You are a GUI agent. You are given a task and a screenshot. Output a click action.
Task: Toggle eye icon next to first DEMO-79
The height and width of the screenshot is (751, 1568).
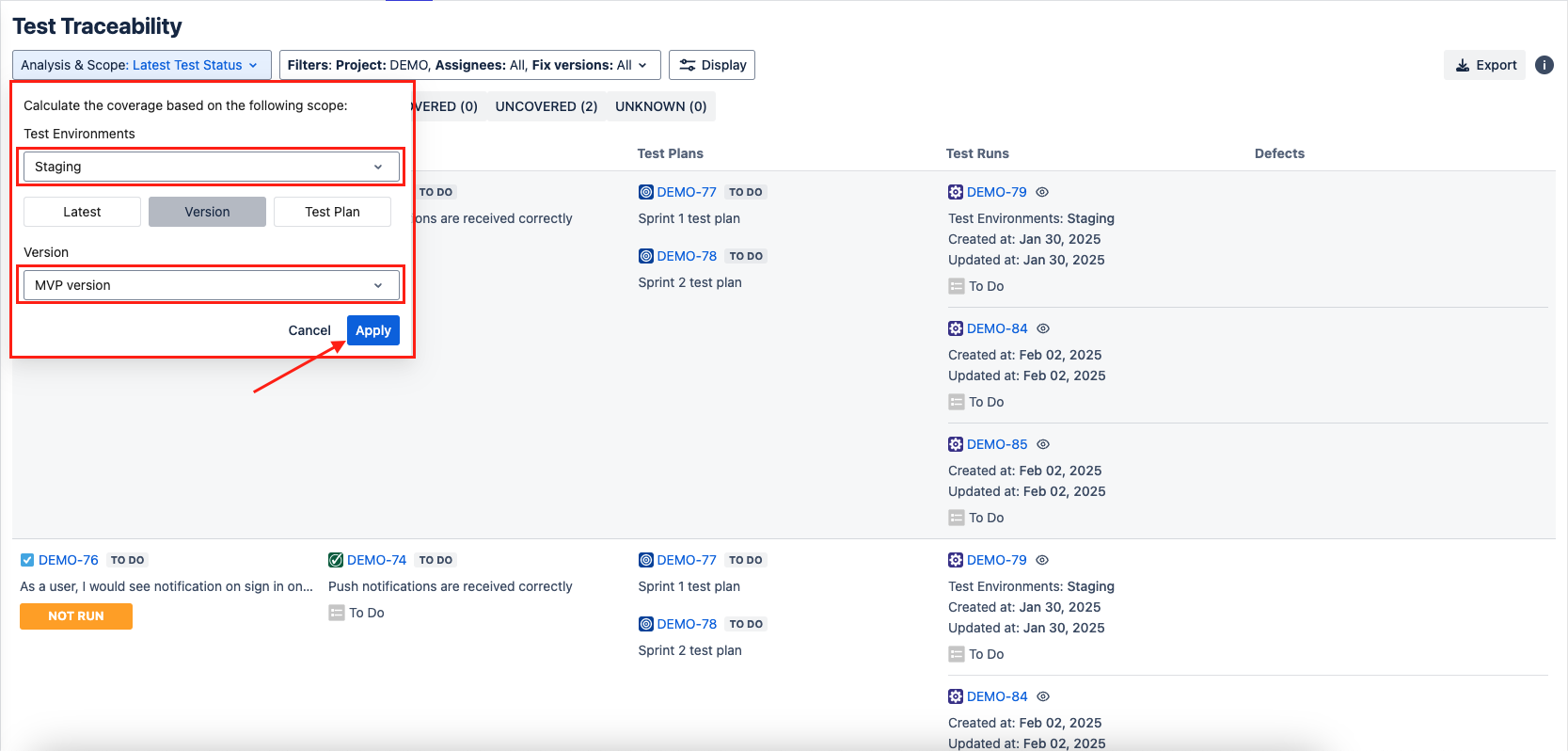pos(1042,192)
